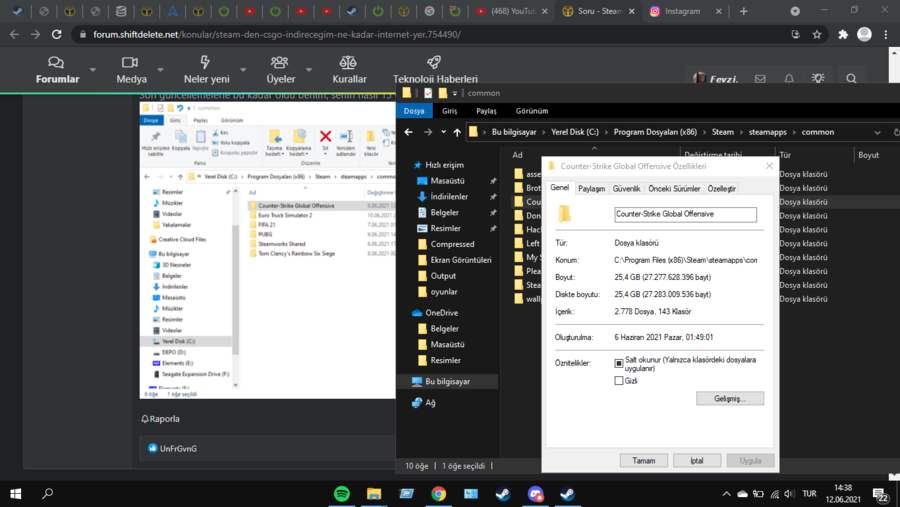Screen dimensions: 900x507
Task: Open the Explorer address bar history dropdown
Action: [x=877, y=132]
